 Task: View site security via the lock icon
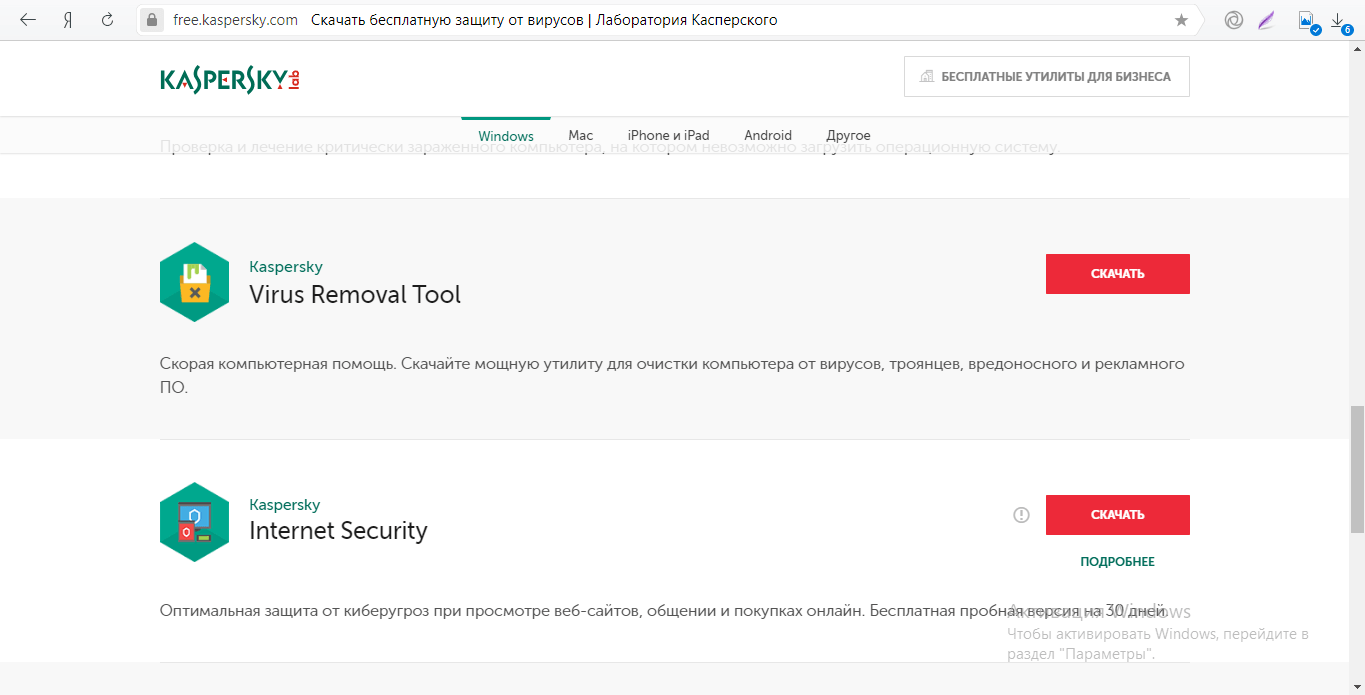152,20
